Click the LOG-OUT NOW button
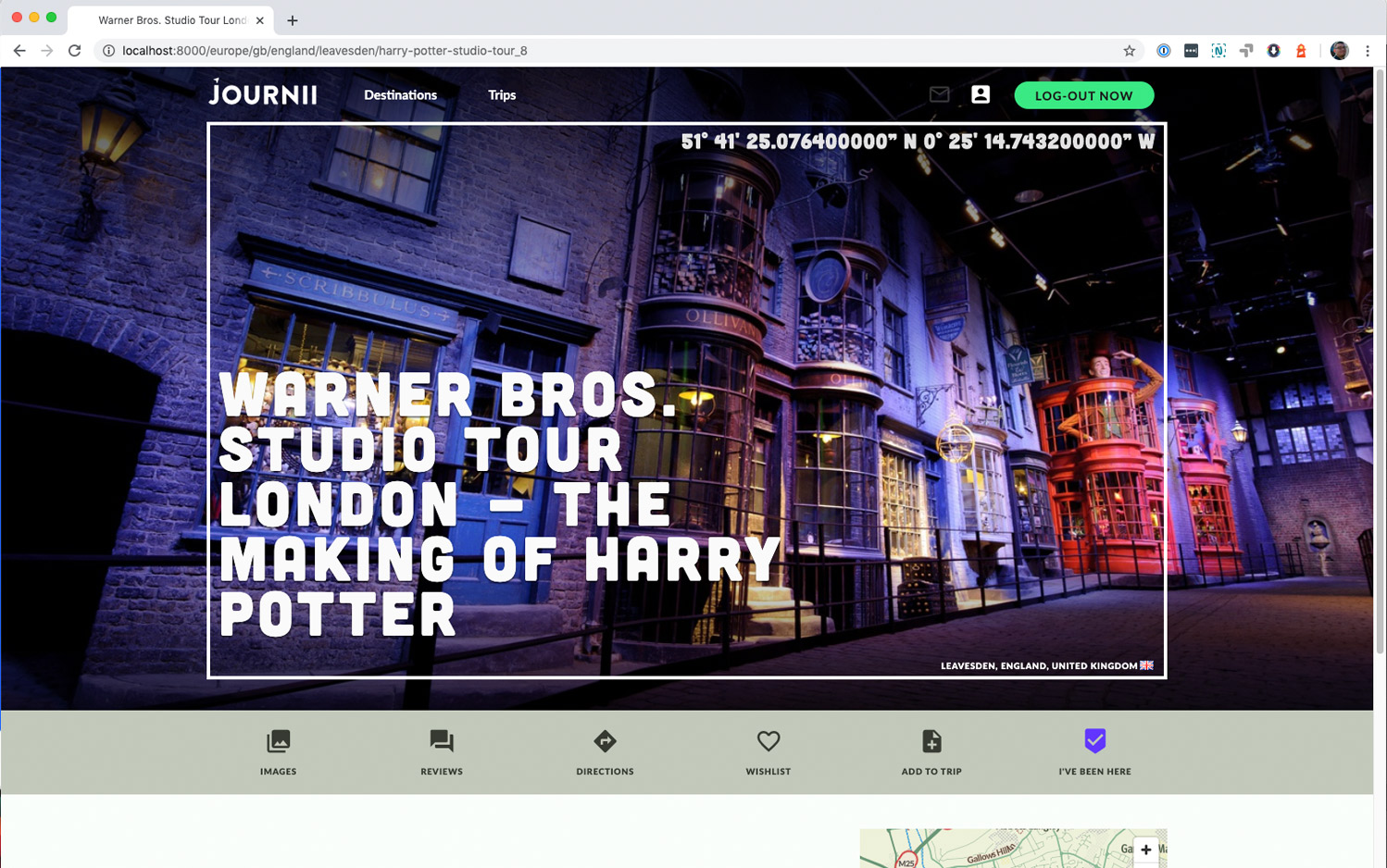1387x868 pixels. click(x=1084, y=95)
